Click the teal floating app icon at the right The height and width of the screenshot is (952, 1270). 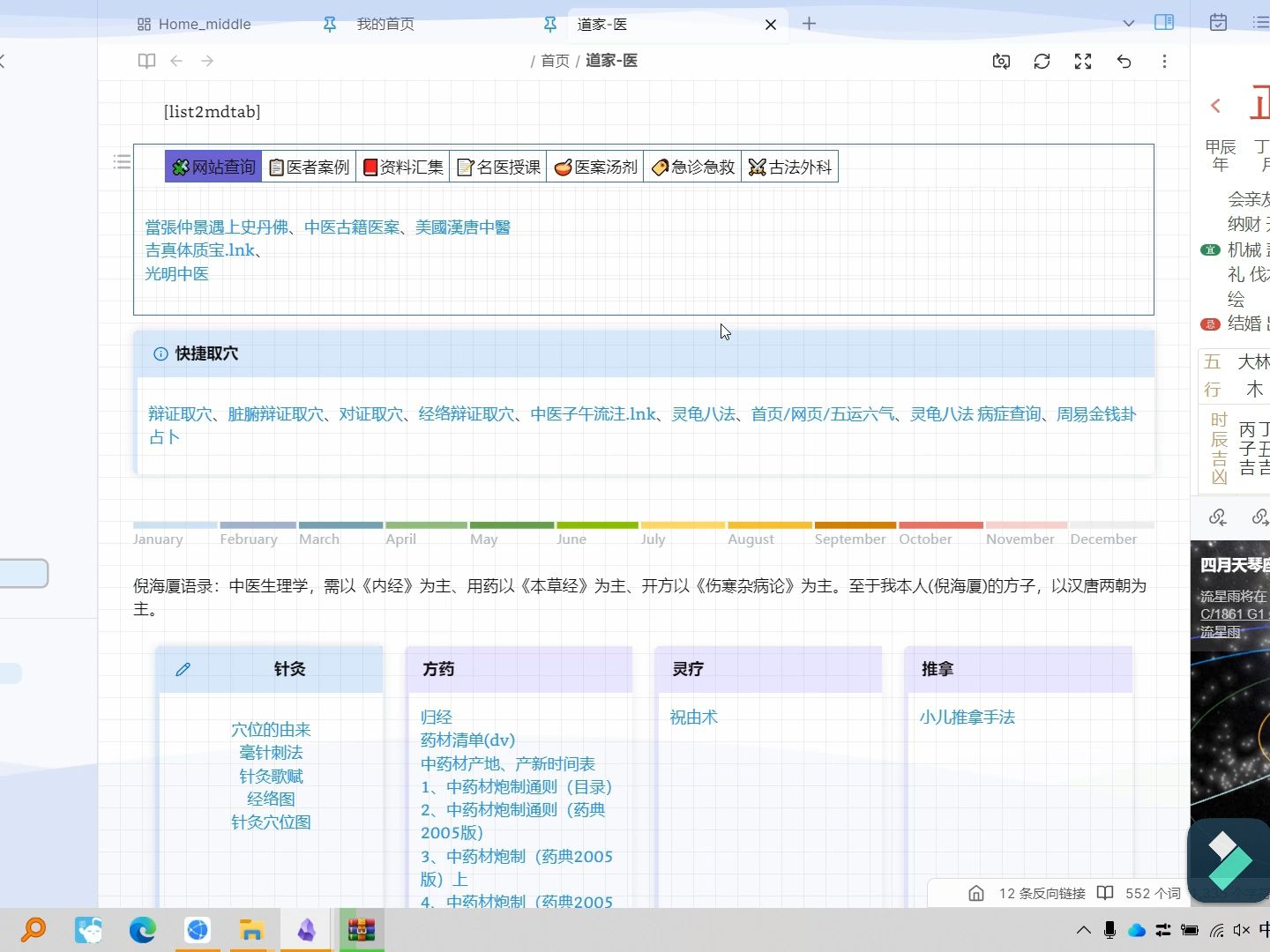click(1229, 860)
